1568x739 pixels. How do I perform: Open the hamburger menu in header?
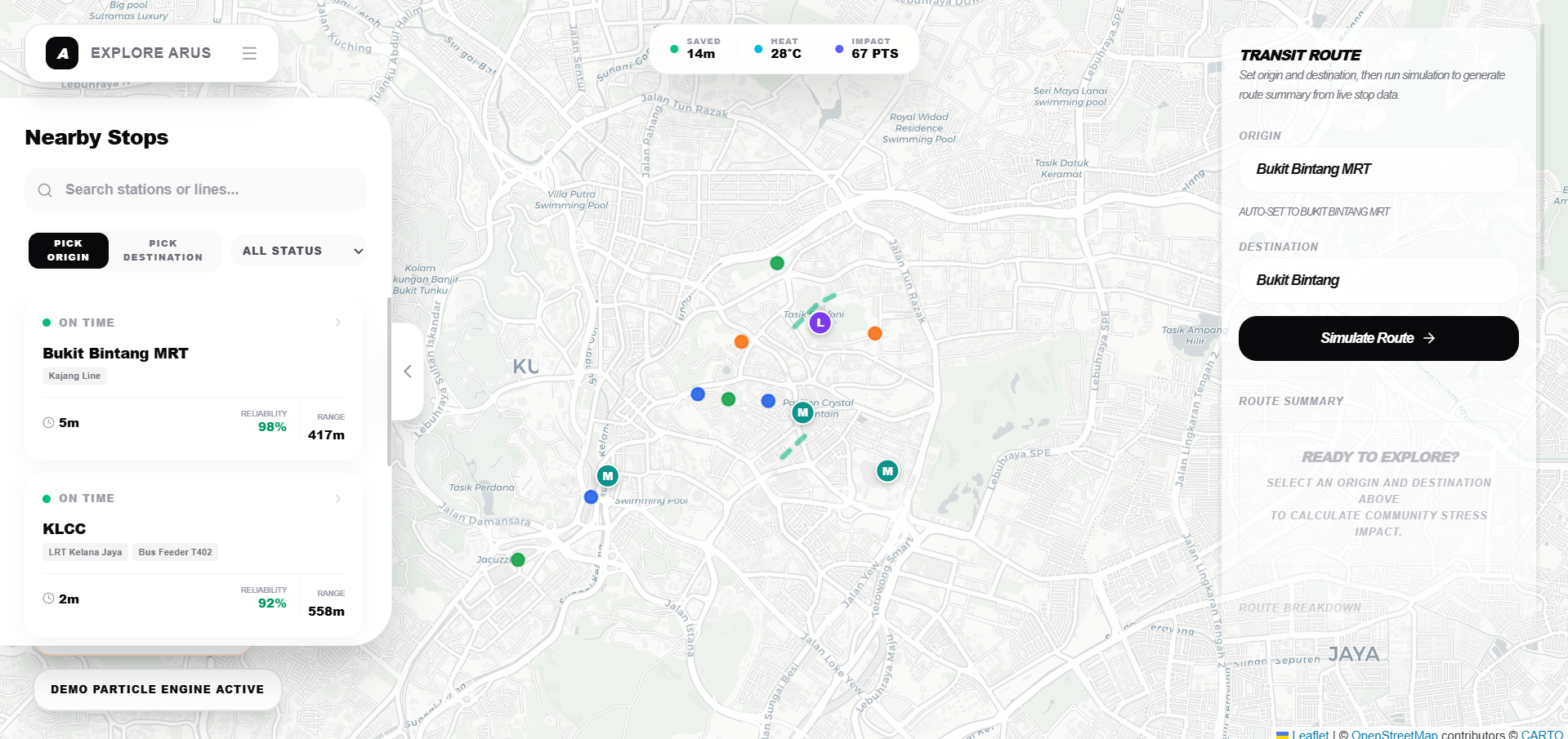(249, 53)
